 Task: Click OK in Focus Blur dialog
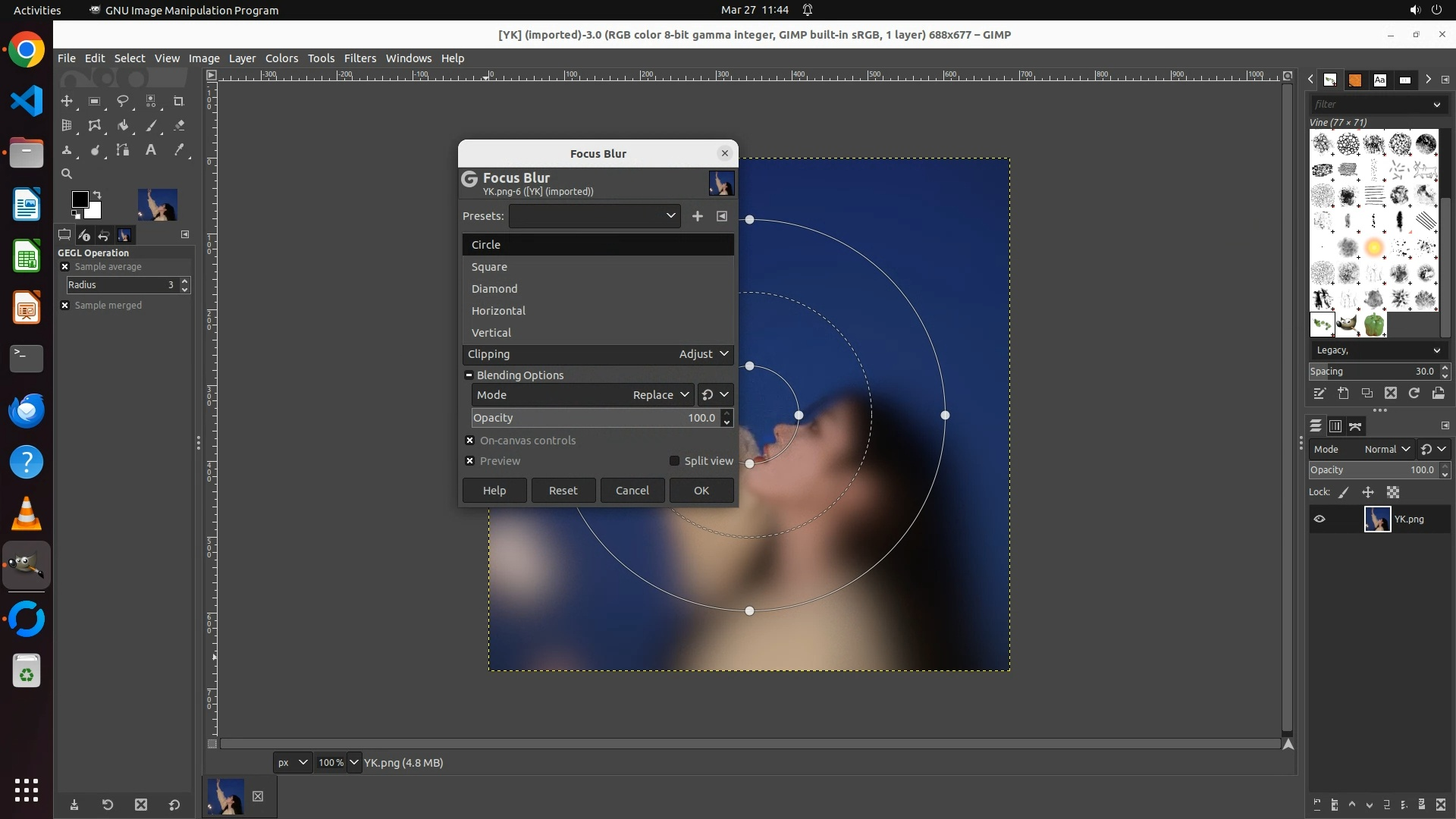701,491
